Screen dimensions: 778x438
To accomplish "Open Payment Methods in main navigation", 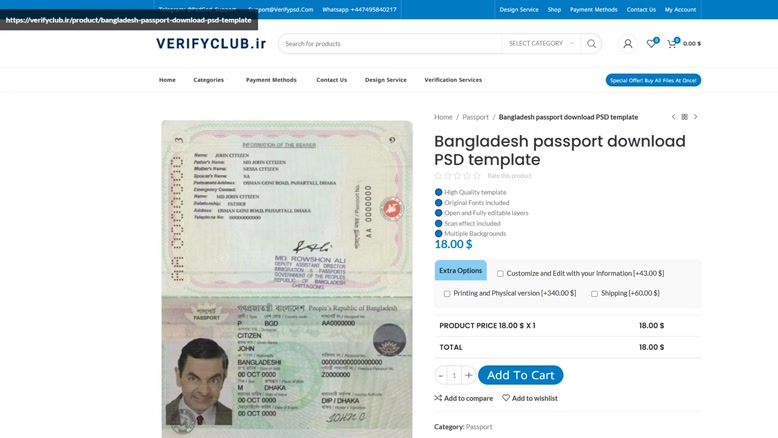I will point(271,80).
